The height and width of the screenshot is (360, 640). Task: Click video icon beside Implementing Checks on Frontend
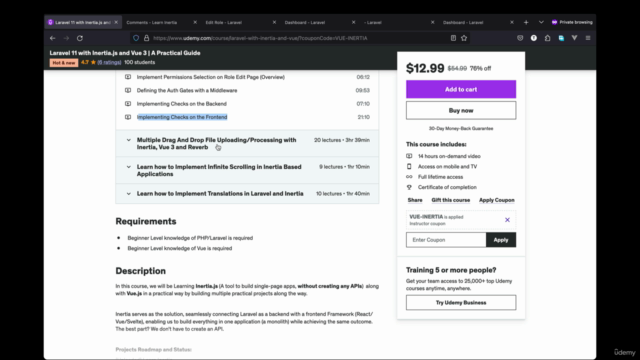point(128,117)
